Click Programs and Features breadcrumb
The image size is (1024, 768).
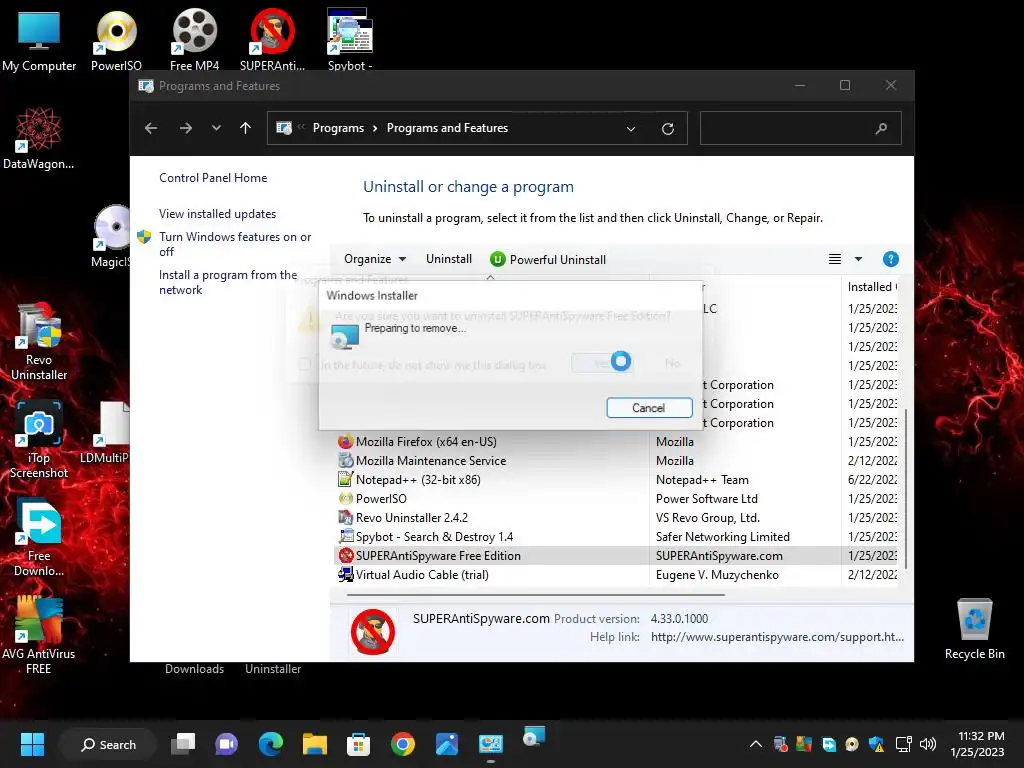447,128
